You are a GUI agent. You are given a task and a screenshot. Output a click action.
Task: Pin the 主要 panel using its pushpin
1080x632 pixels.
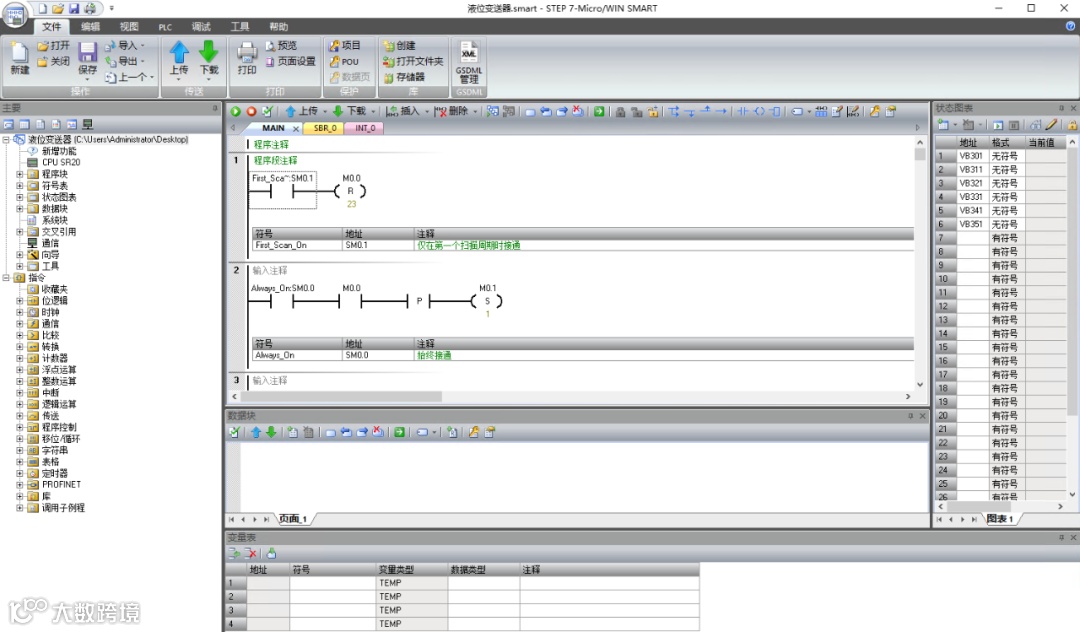pos(215,108)
